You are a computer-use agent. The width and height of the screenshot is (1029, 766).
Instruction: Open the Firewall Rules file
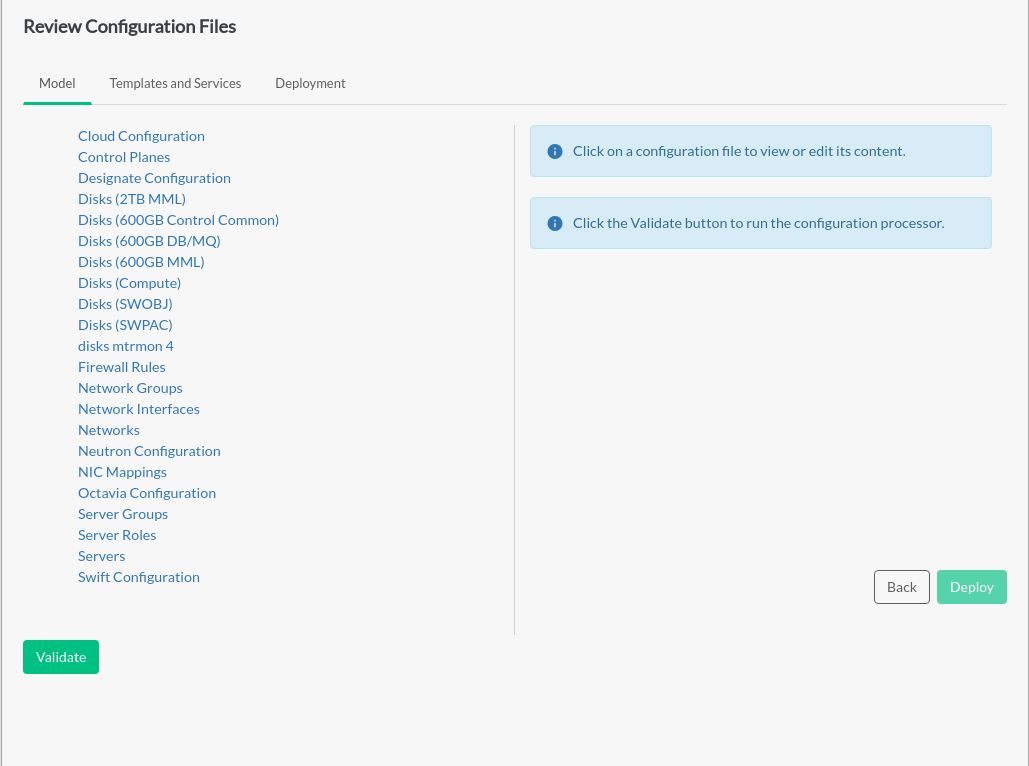coord(122,368)
